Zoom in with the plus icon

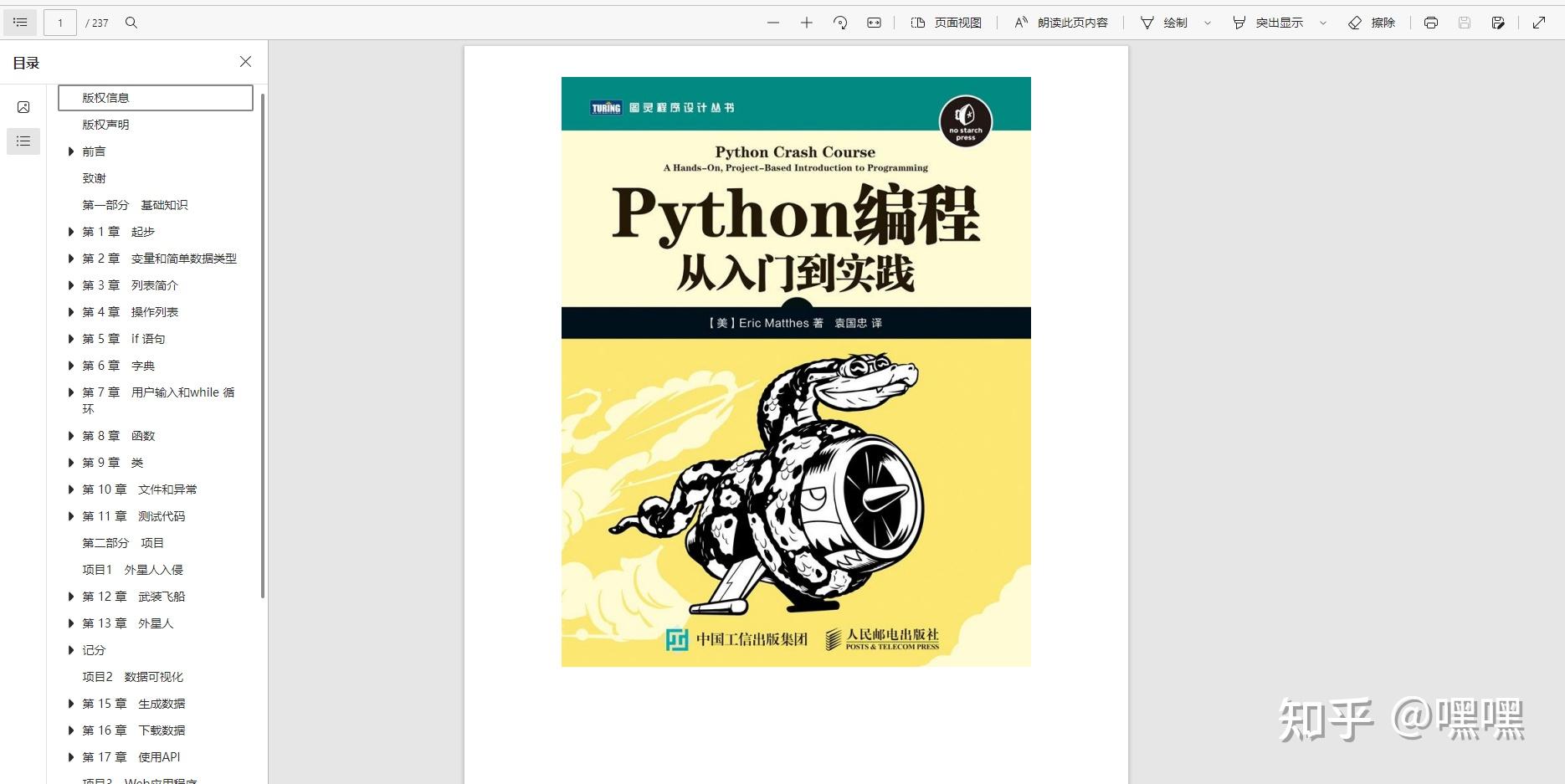tap(807, 23)
